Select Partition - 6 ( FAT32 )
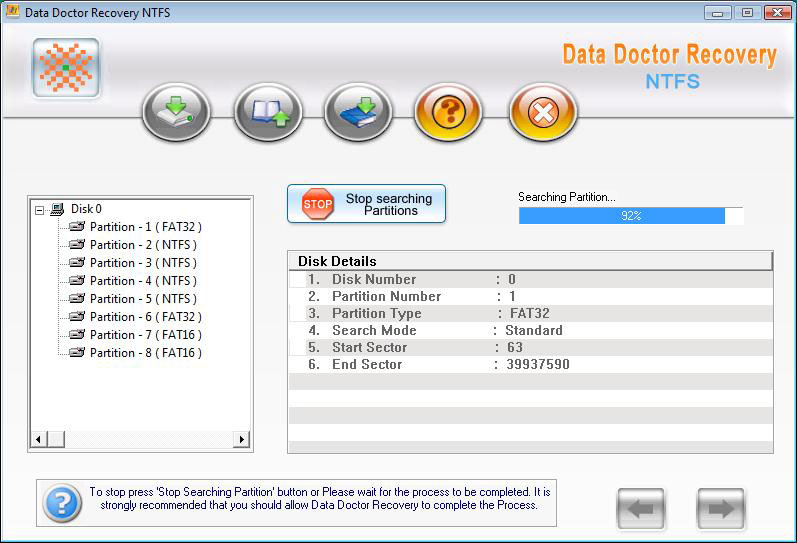 click(x=146, y=317)
